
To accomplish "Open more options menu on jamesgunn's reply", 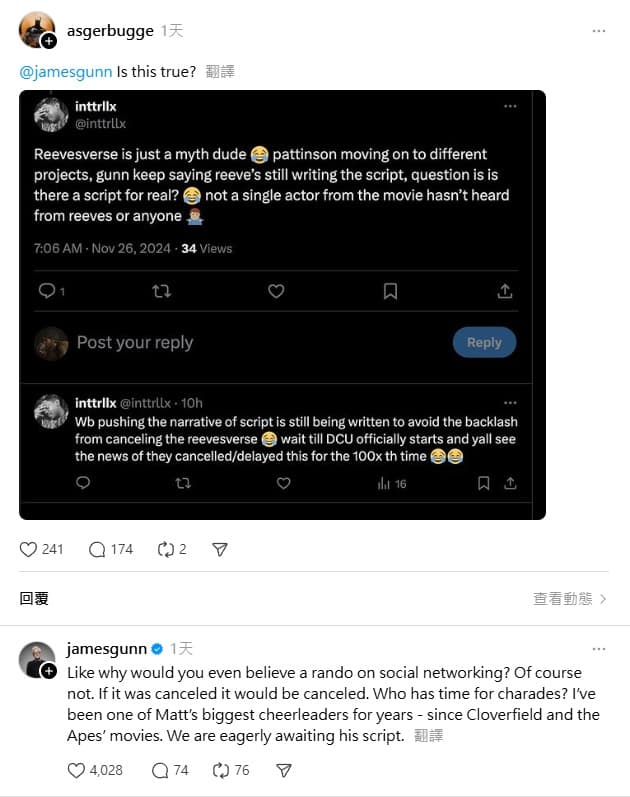I will (x=599, y=649).
